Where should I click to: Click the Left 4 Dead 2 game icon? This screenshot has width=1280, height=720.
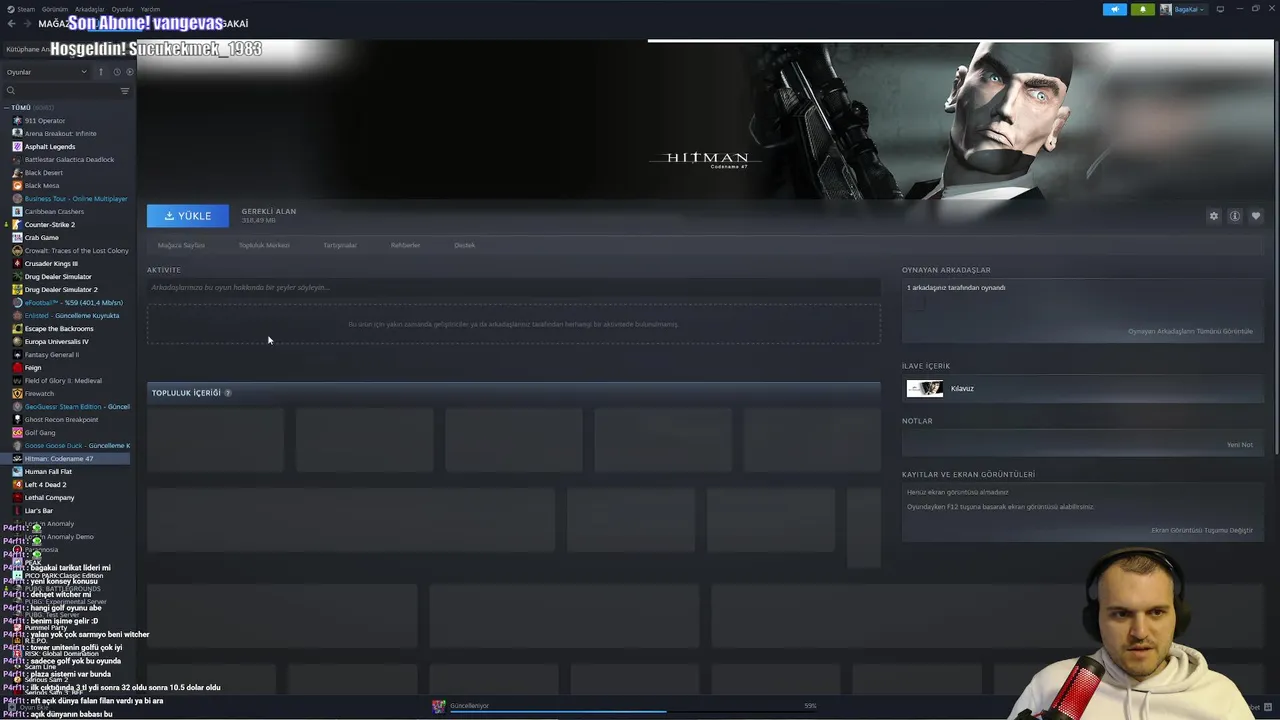coord(17,485)
